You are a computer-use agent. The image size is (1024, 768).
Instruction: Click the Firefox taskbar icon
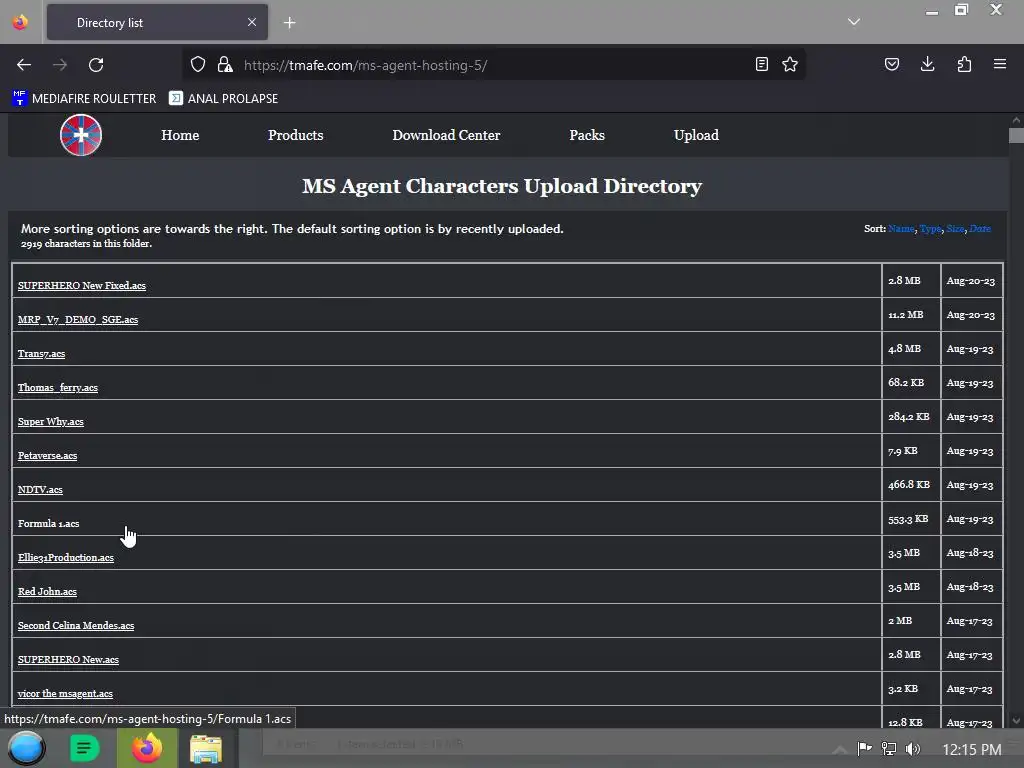tap(147, 748)
